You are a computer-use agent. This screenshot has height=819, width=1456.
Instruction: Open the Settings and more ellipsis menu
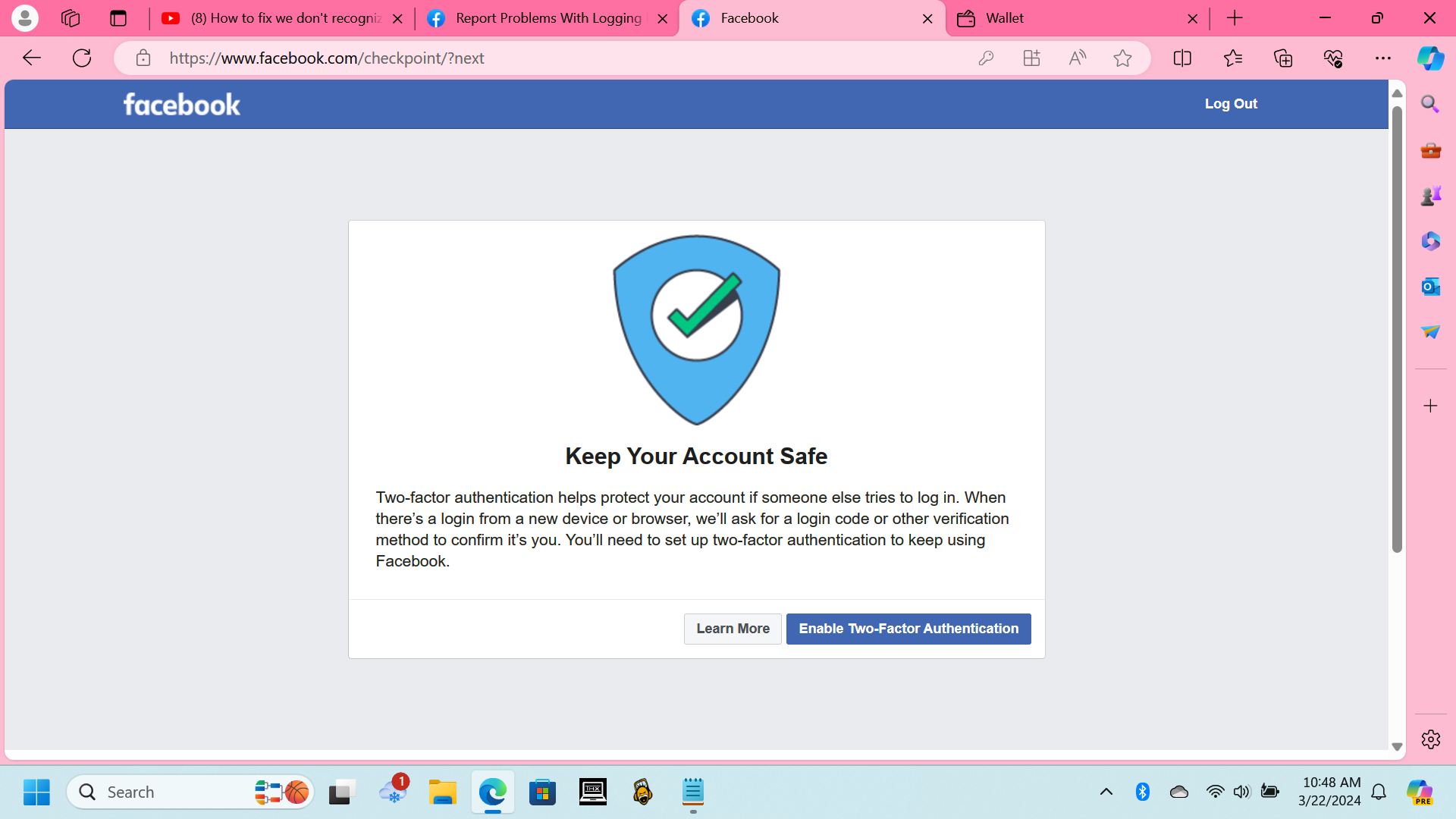click(x=1382, y=58)
